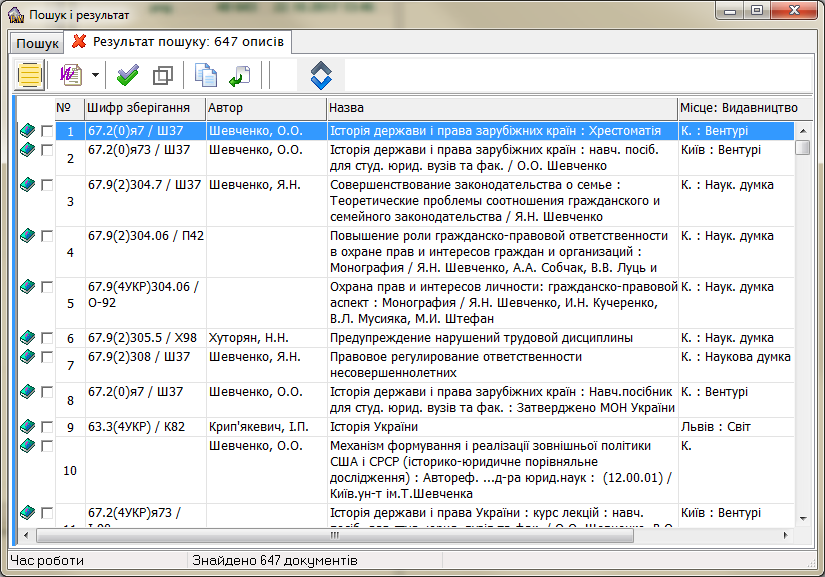
Task: Click the blue up-down chevrons icon
Action: point(320,76)
